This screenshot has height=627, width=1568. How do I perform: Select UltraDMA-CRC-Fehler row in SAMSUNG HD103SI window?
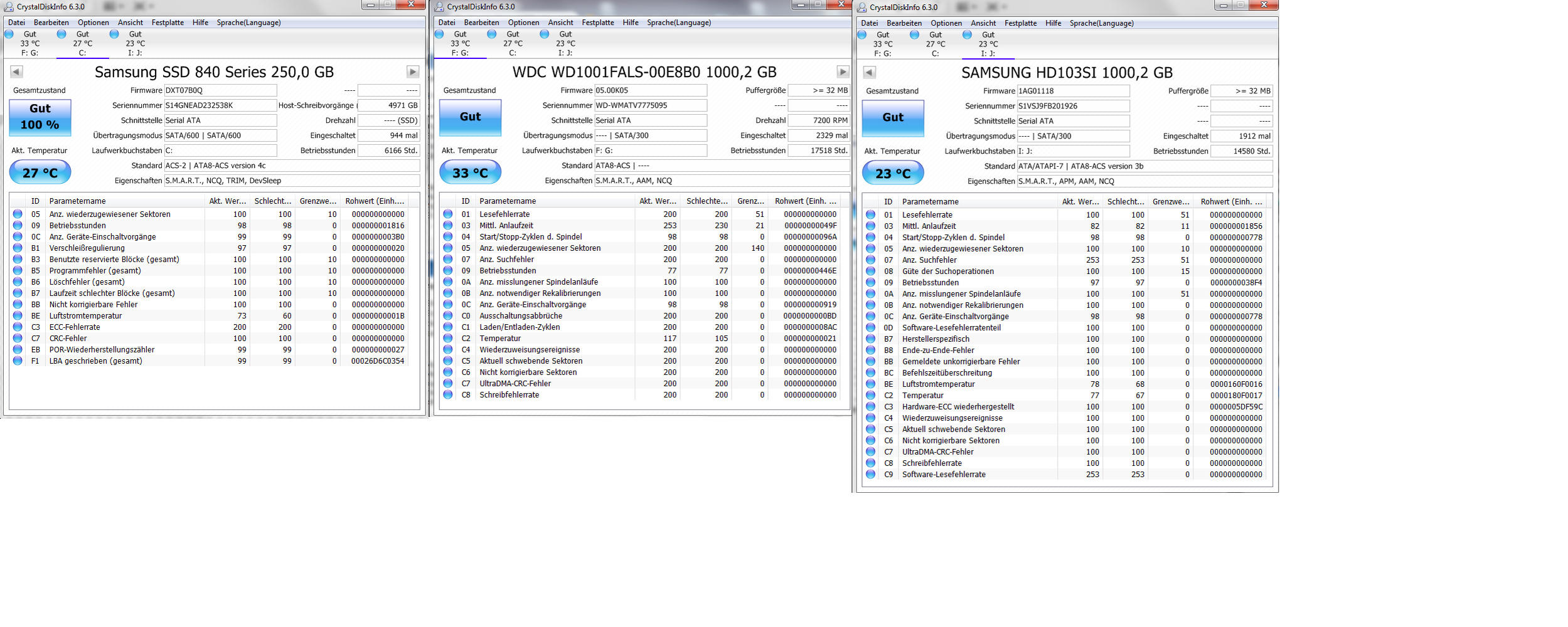click(x=1065, y=451)
